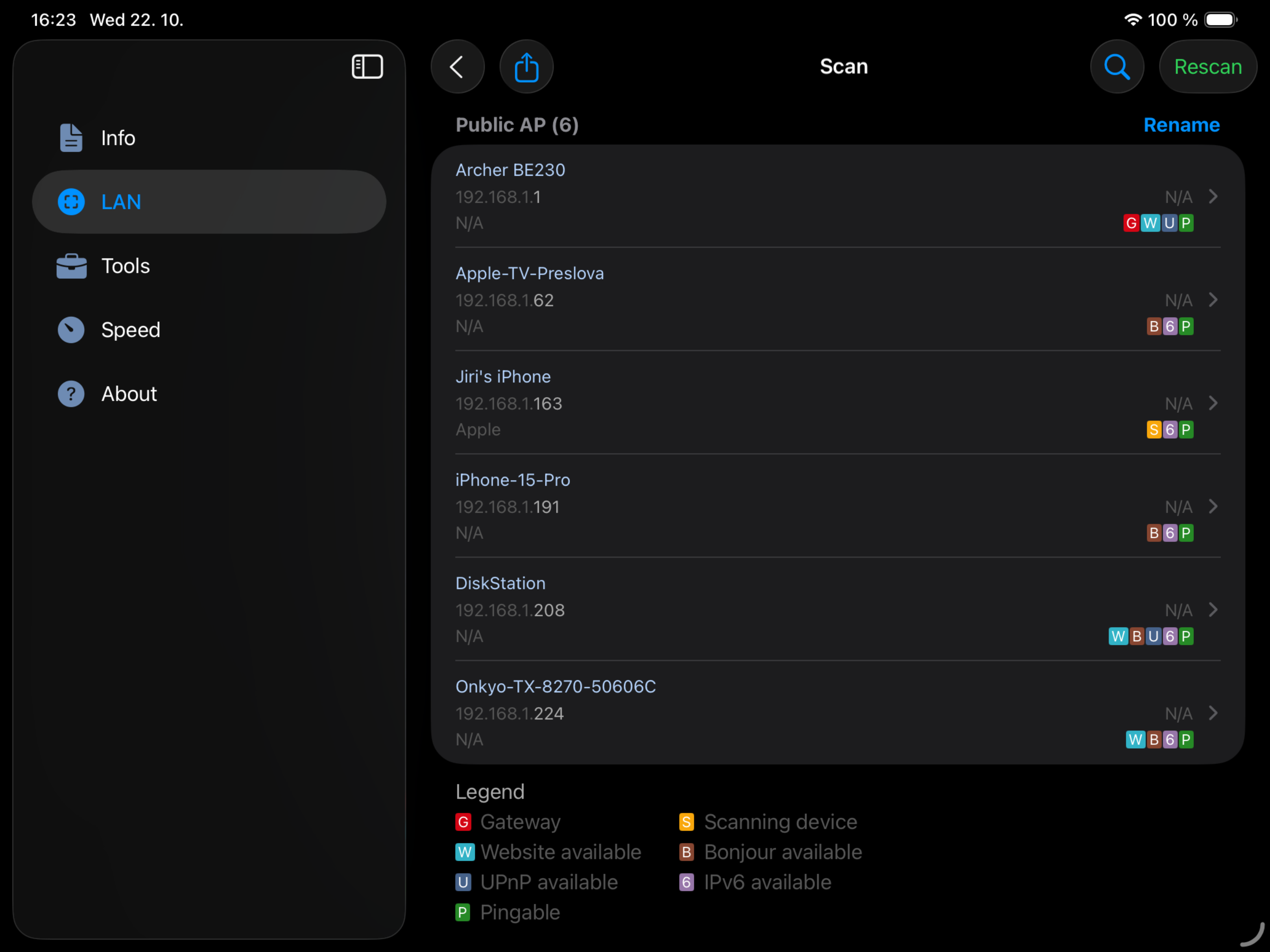Expand iPhone-15-Pro details chevron

[1213, 506]
